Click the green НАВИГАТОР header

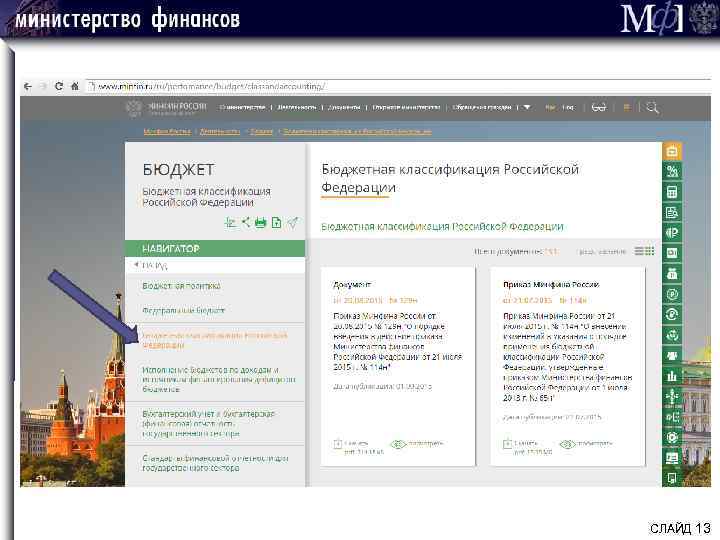pos(215,248)
